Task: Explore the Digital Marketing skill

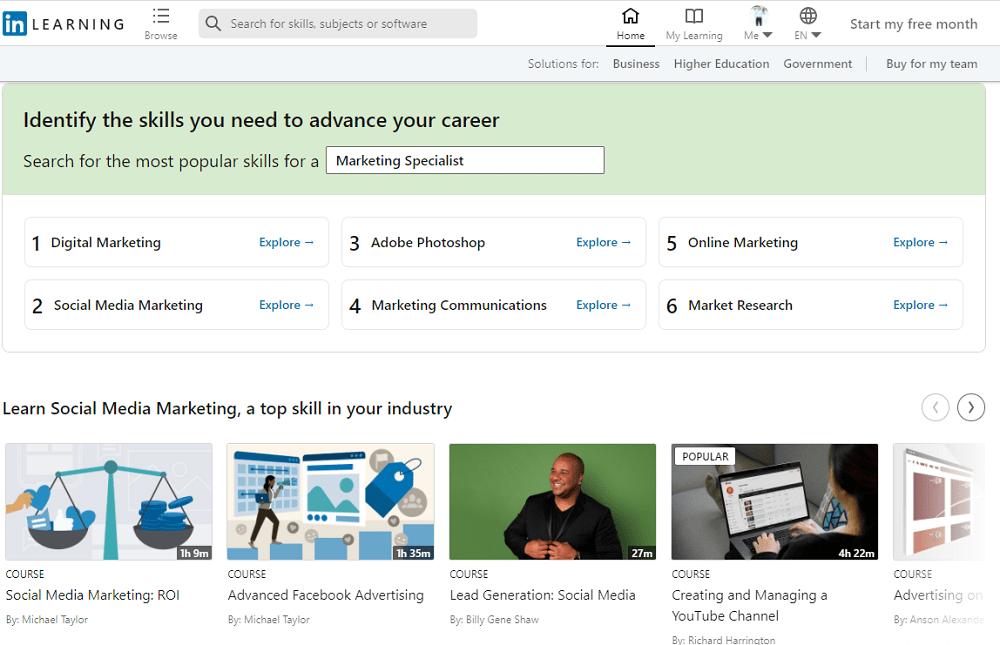Action: click(287, 242)
